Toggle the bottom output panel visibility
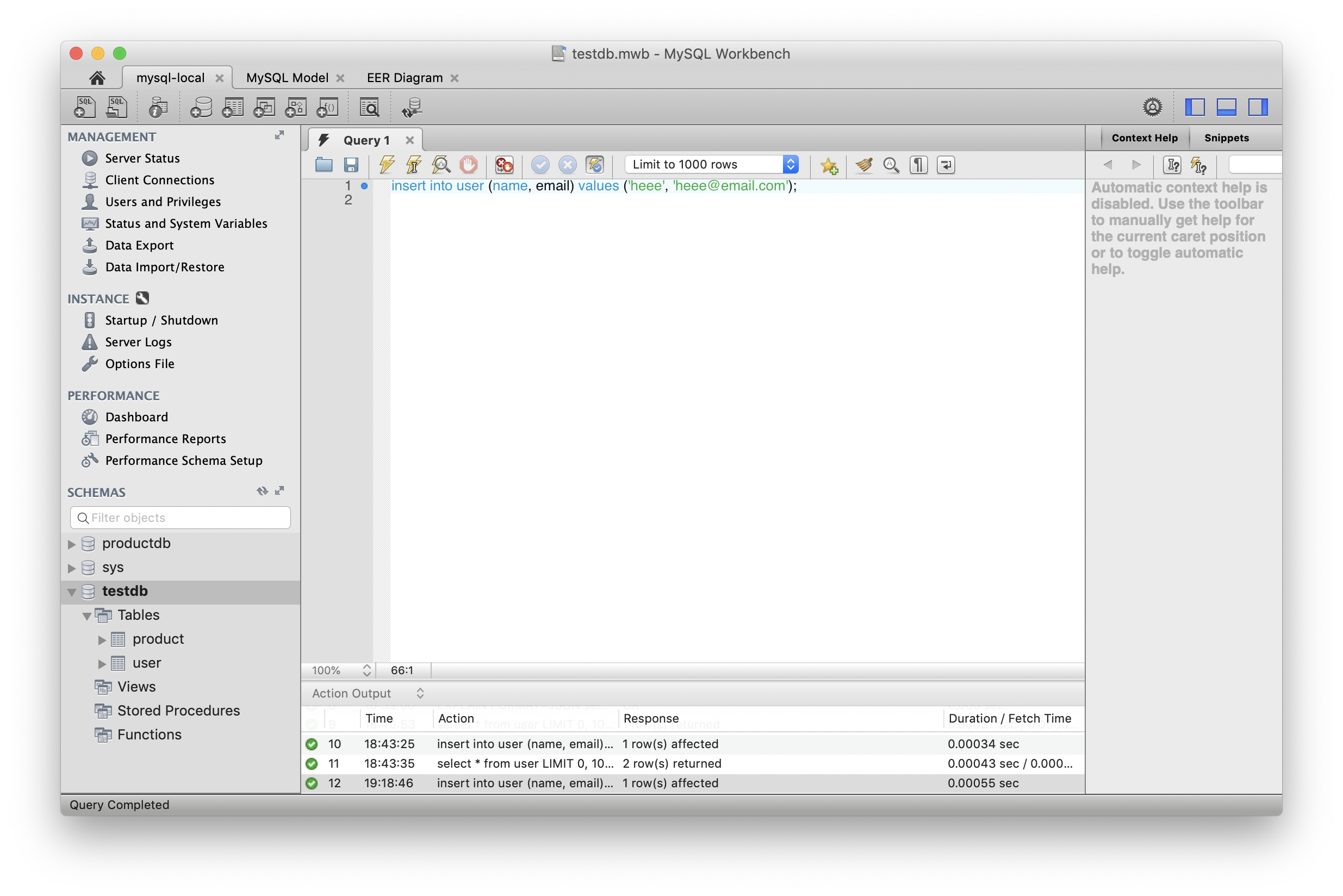The width and height of the screenshot is (1343, 896). [1227, 107]
